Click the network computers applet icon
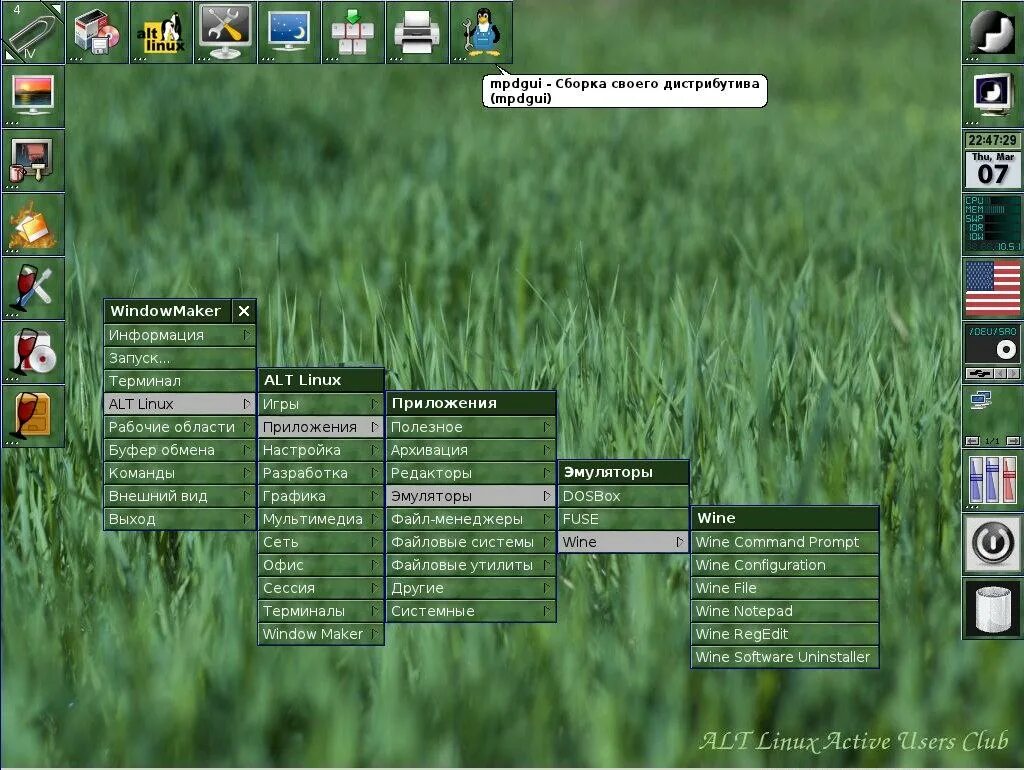The image size is (1024, 770). pyautogui.click(x=992, y=416)
